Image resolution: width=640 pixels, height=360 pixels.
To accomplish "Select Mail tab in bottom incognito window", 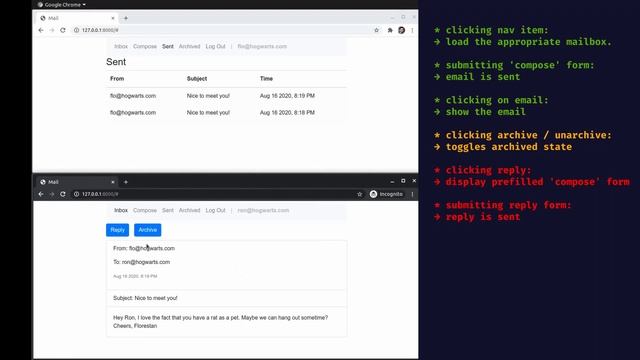I will click(77, 182).
